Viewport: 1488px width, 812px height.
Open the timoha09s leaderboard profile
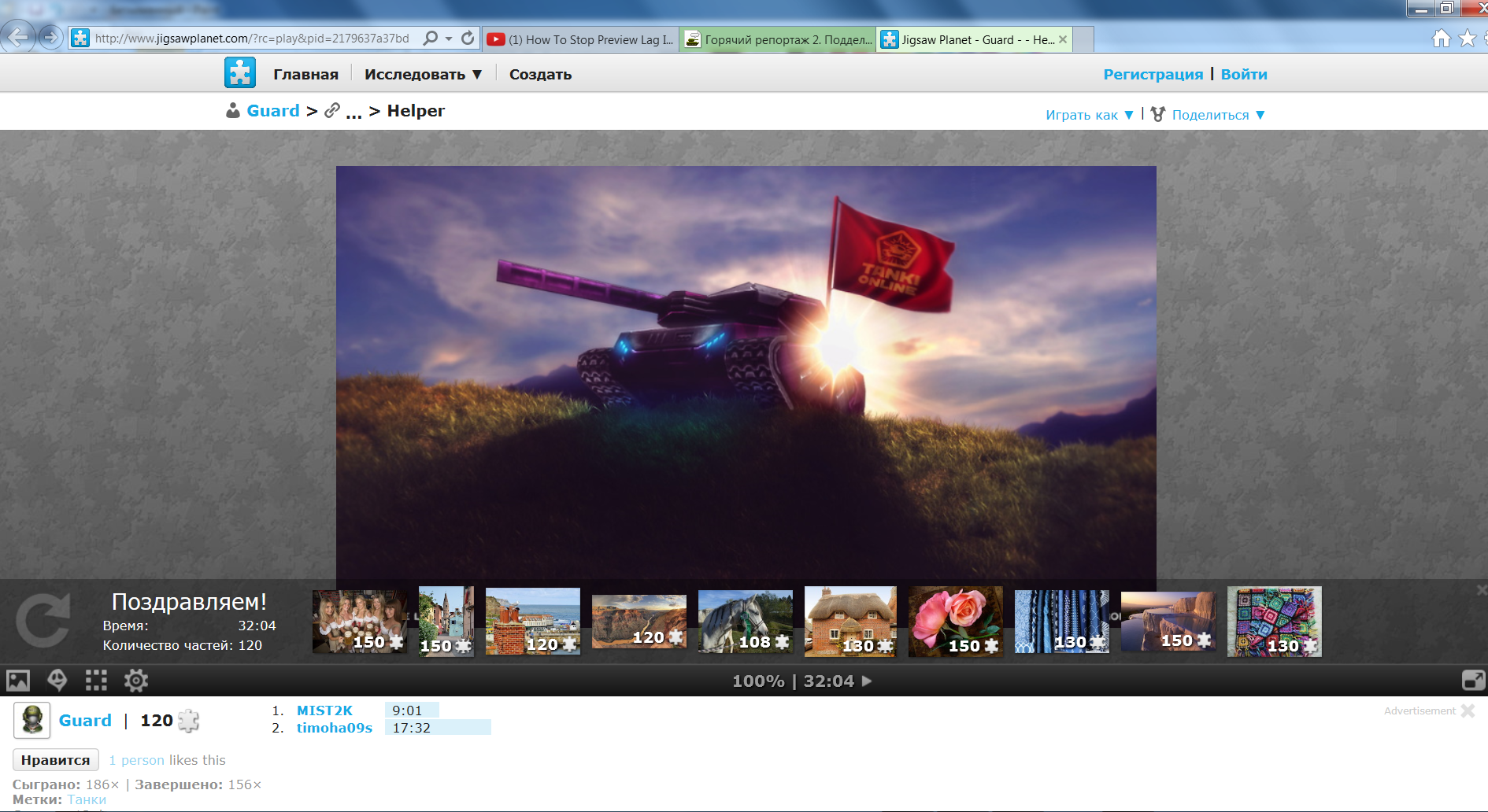[x=335, y=728]
